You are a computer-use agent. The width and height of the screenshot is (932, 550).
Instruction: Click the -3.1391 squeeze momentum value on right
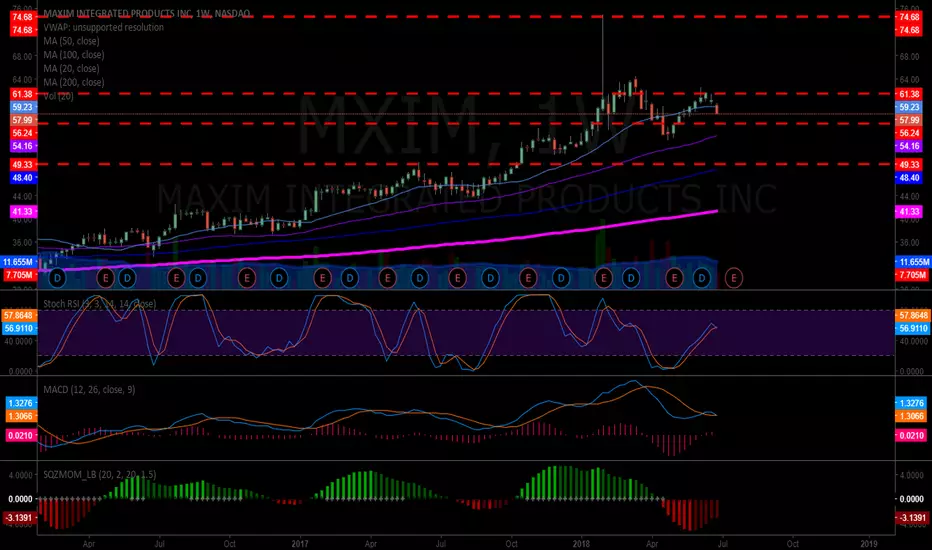tap(911, 518)
